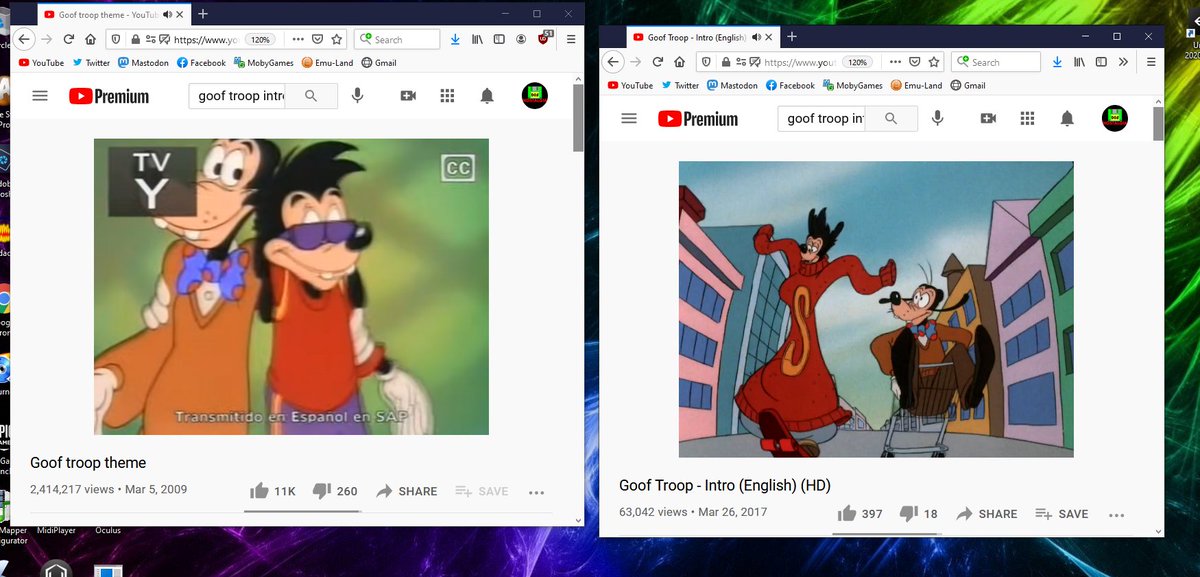The height and width of the screenshot is (577, 1200).
Task: Mute the Goof Troop Intro tab audio
Action: pyautogui.click(x=756, y=37)
